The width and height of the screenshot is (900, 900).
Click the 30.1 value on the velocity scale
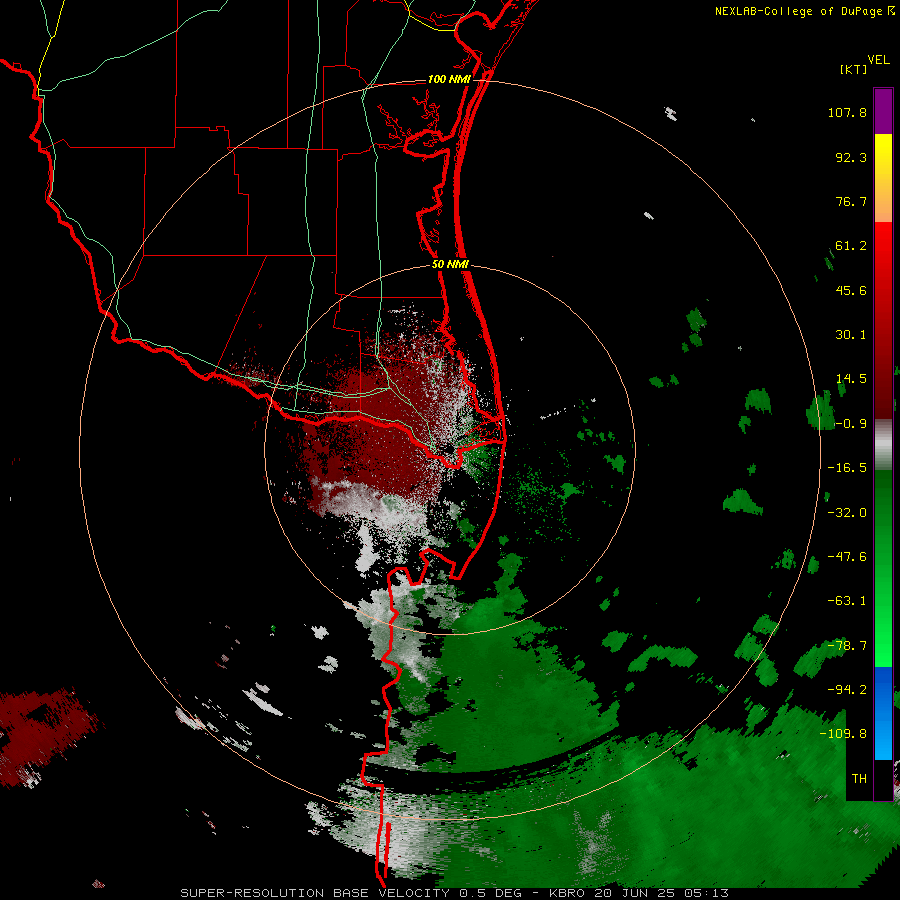(851, 335)
